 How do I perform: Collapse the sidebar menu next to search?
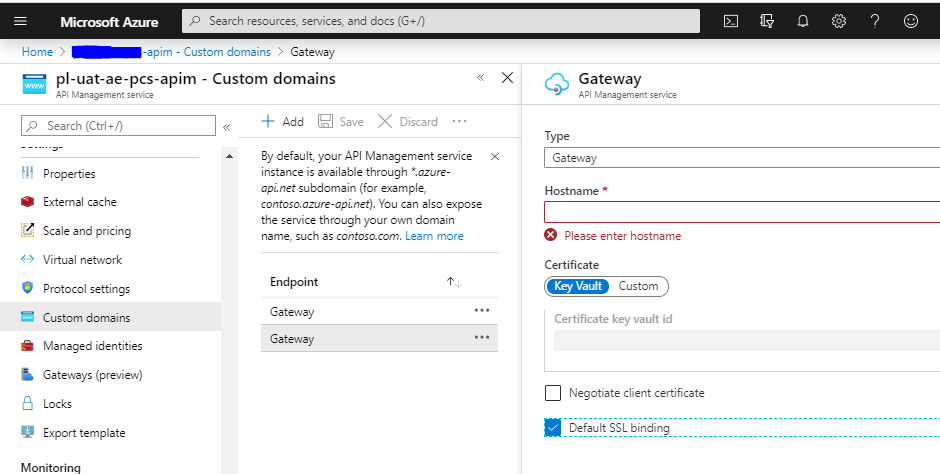227,127
